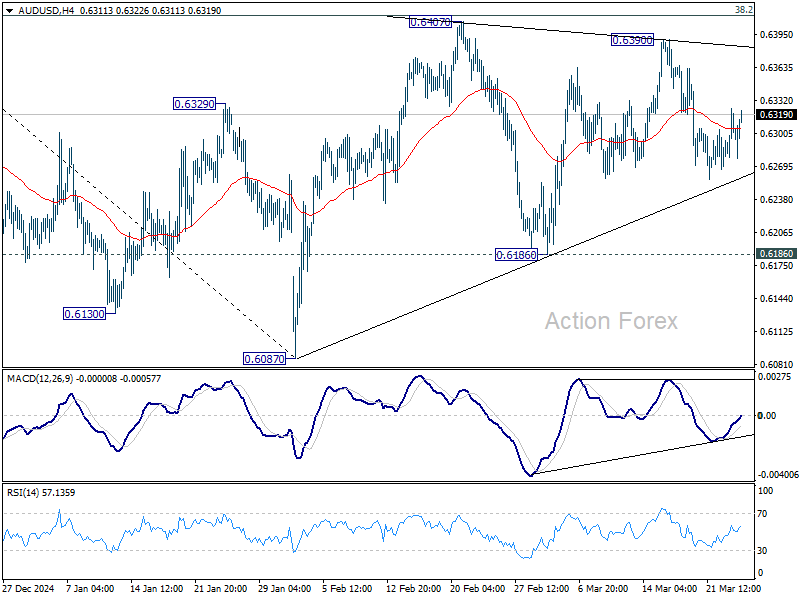
Task: Click the 7 Jan 04:00 date label
Action: pos(90,589)
